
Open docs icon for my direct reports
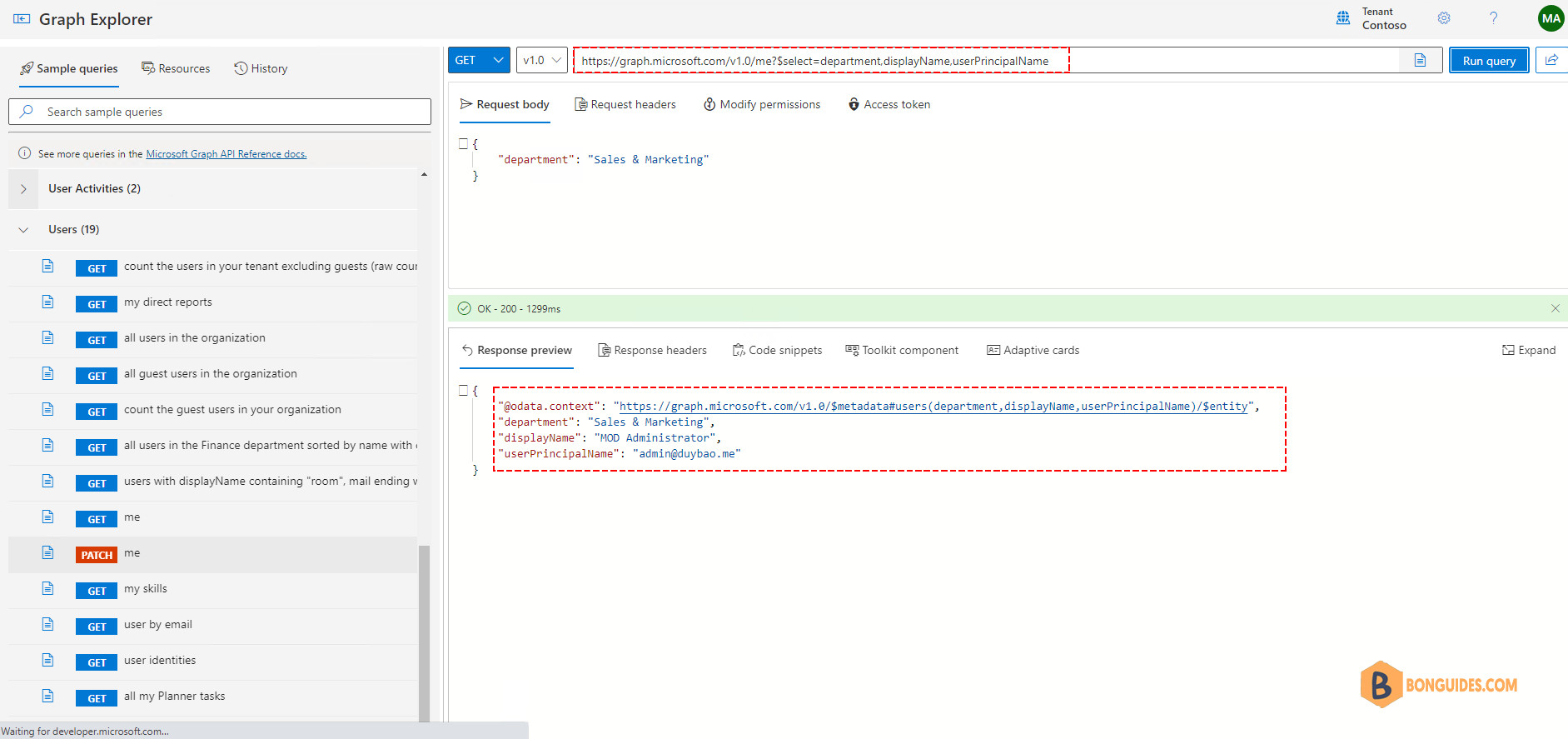(48, 302)
